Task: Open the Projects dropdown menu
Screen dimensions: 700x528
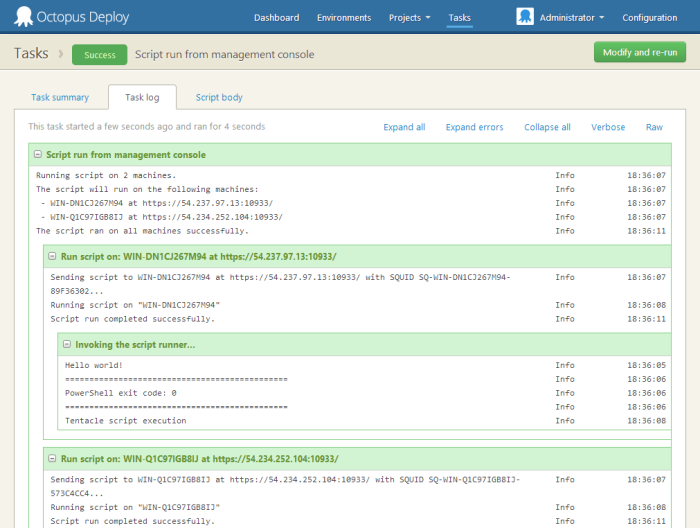Action: tap(410, 18)
